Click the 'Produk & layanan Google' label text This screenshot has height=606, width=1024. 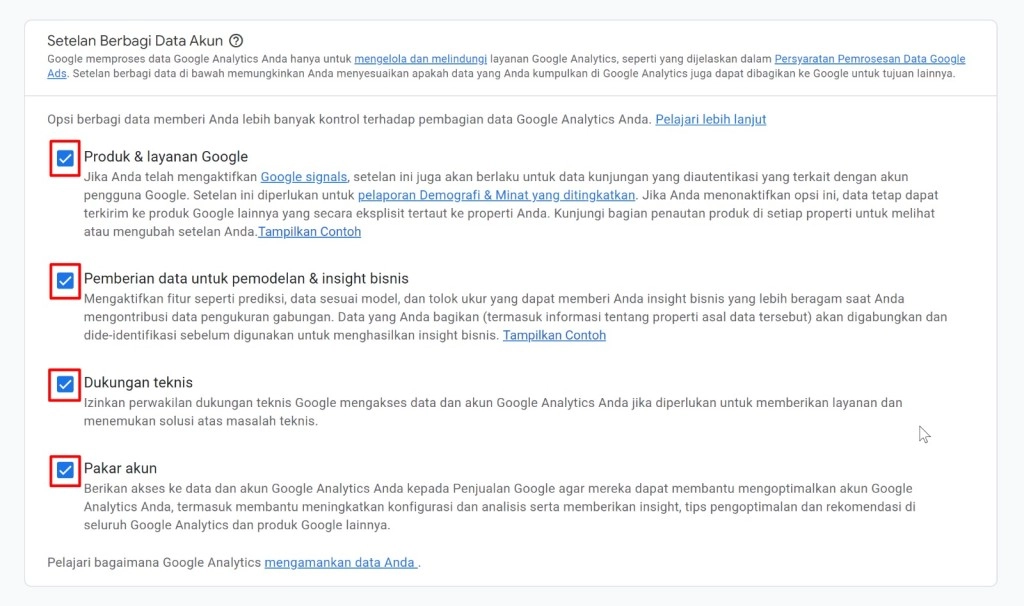[166, 157]
